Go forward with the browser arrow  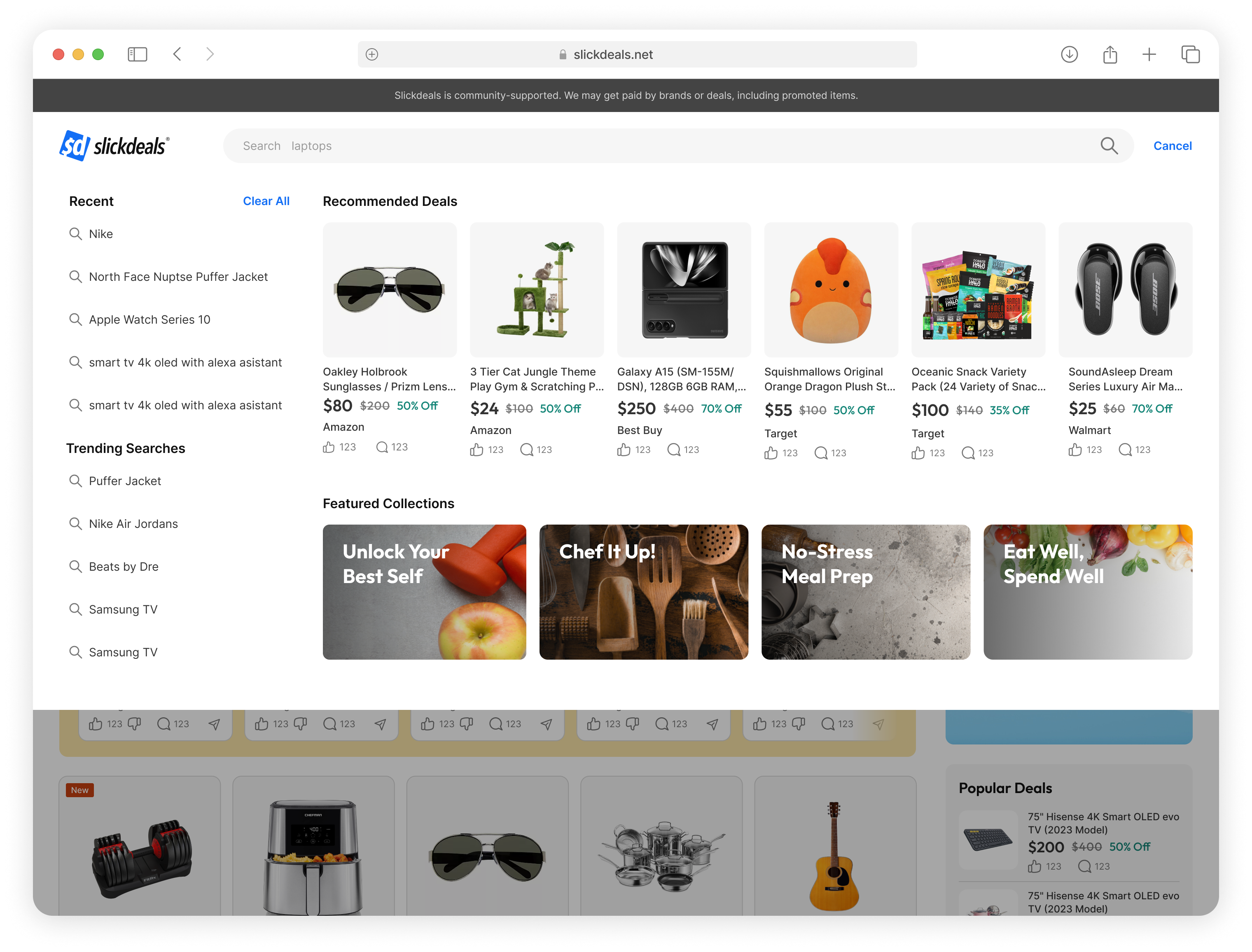click(x=210, y=54)
